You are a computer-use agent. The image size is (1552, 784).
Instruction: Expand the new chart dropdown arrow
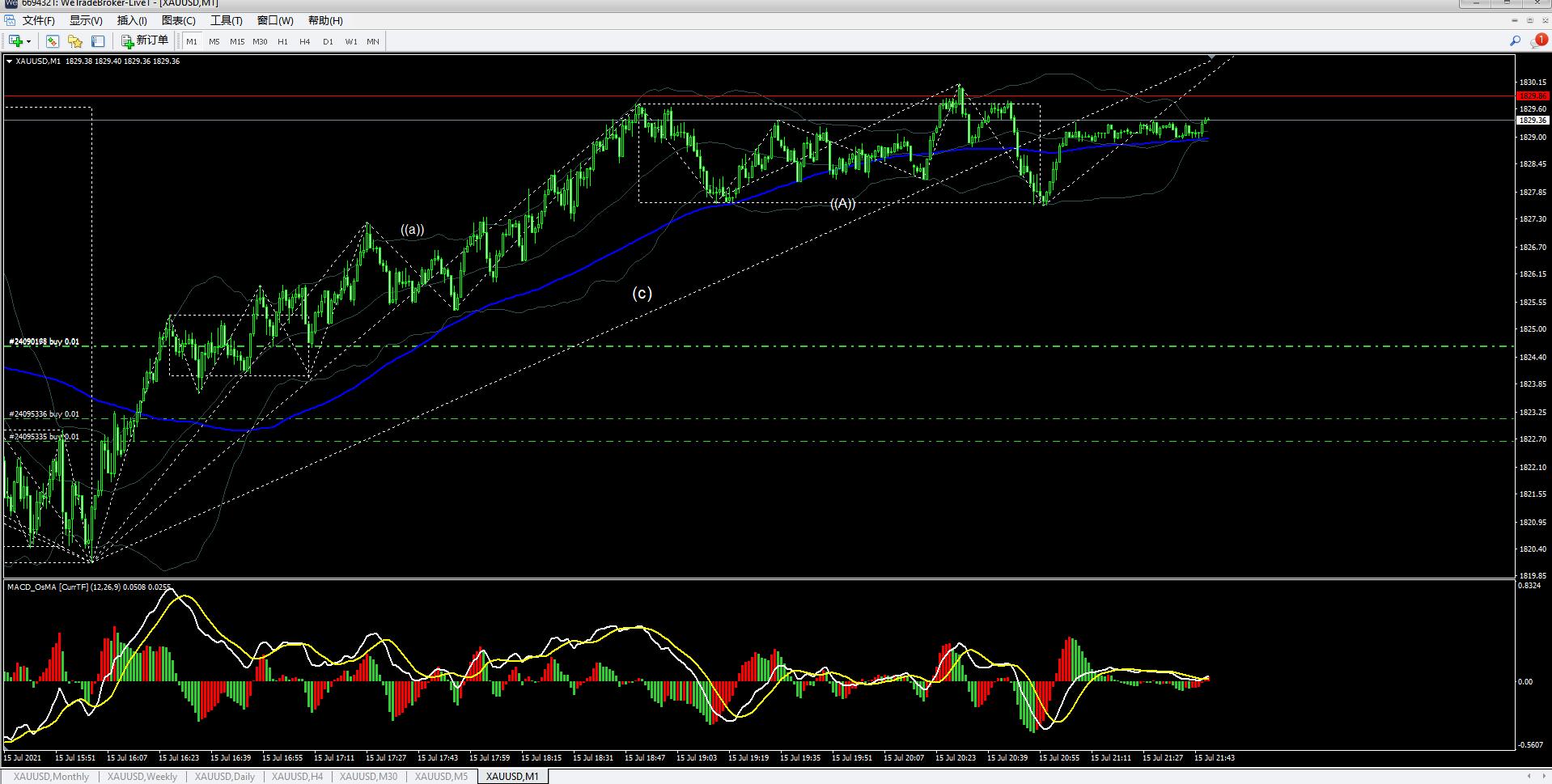tap(29, 41)
